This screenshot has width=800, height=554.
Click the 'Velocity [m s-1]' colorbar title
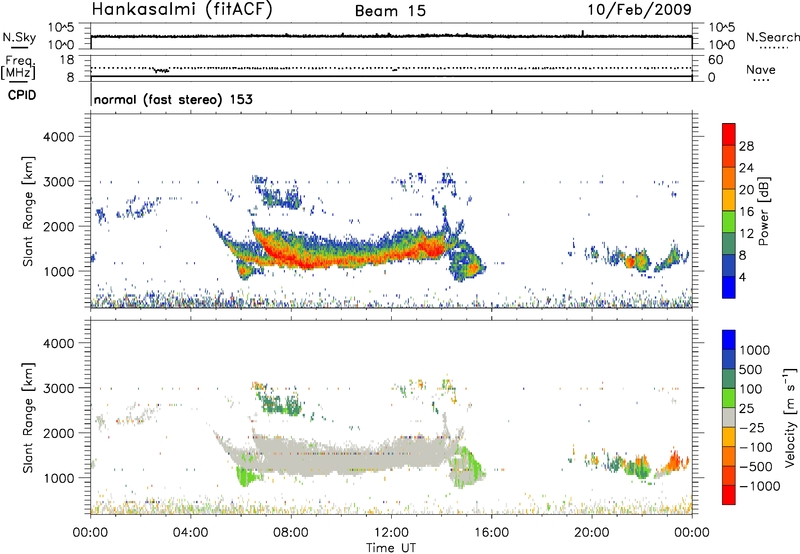(790, 417)
